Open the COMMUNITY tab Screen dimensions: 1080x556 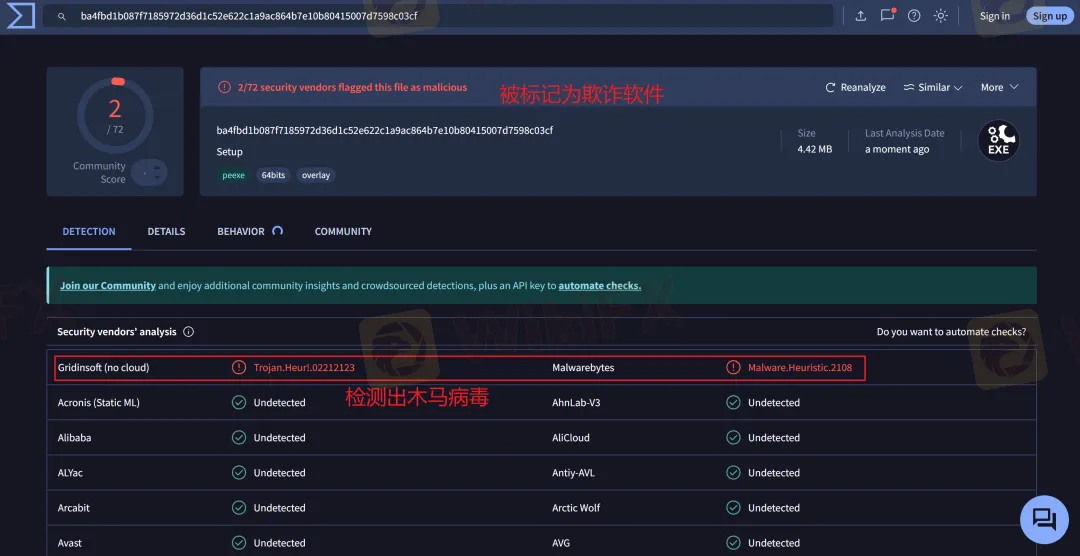tap(343, 231)
